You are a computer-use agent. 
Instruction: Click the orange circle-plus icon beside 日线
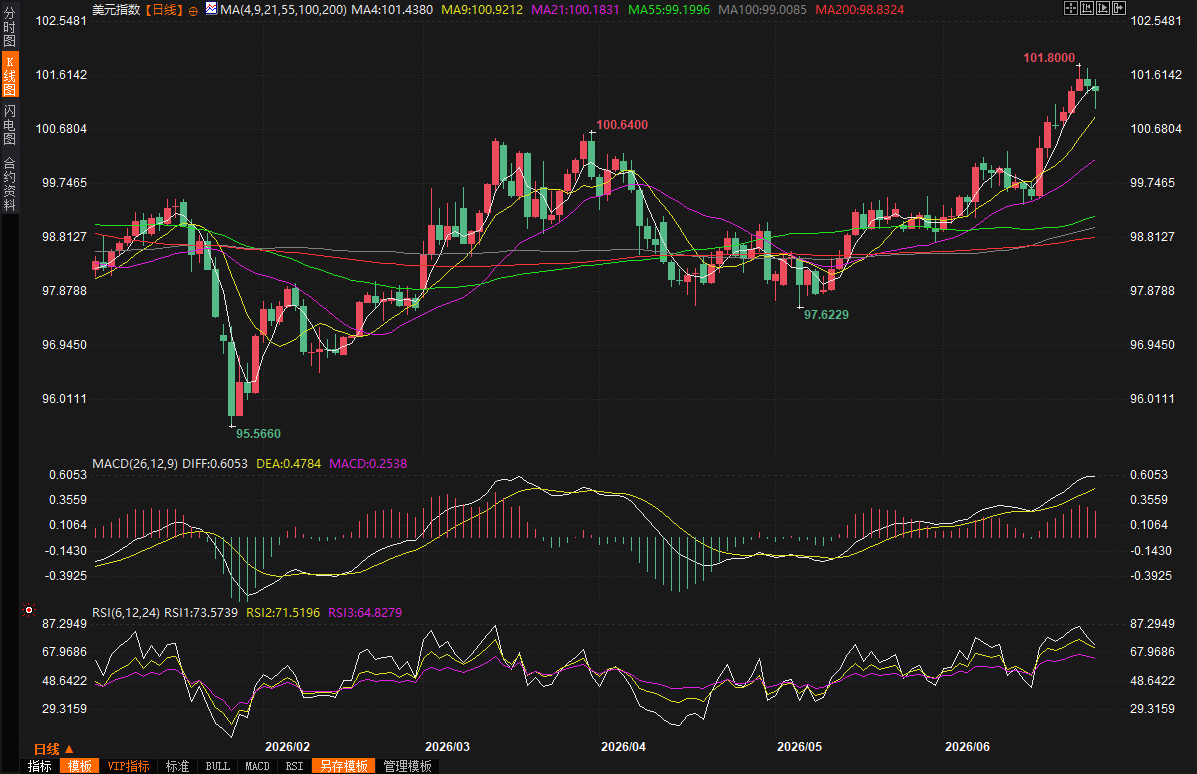(x=193, y=11)
